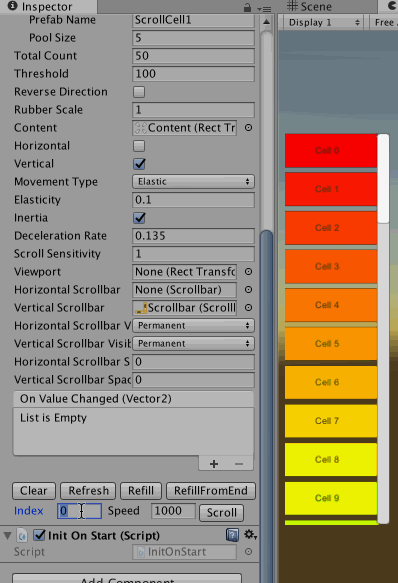Screen dimensions: 398x583
Task: Disable the Vertical checkbox
Action: tap(139, 164)
